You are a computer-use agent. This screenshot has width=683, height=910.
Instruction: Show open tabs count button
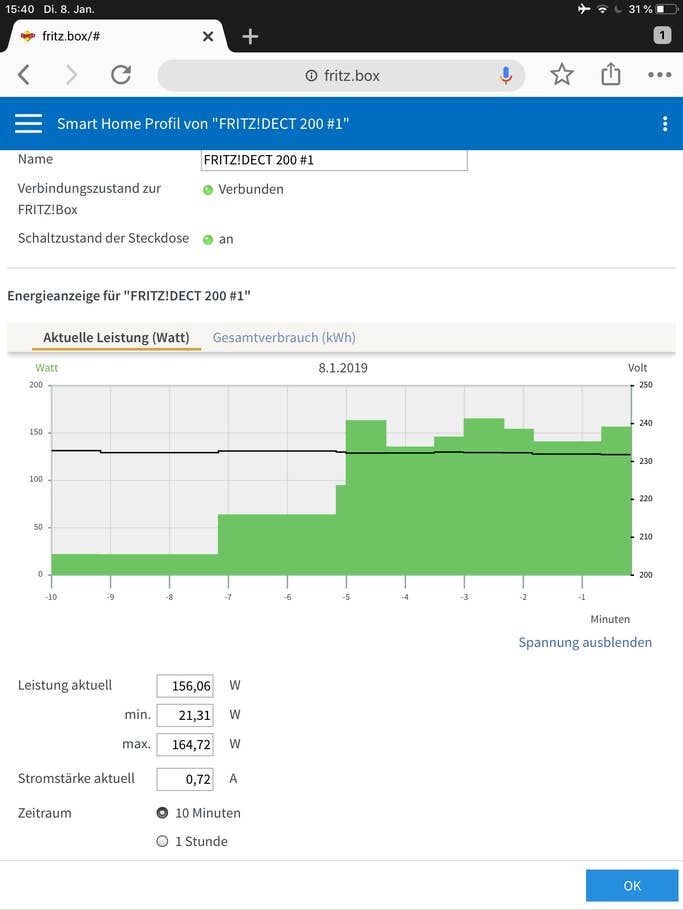[662, 35]
